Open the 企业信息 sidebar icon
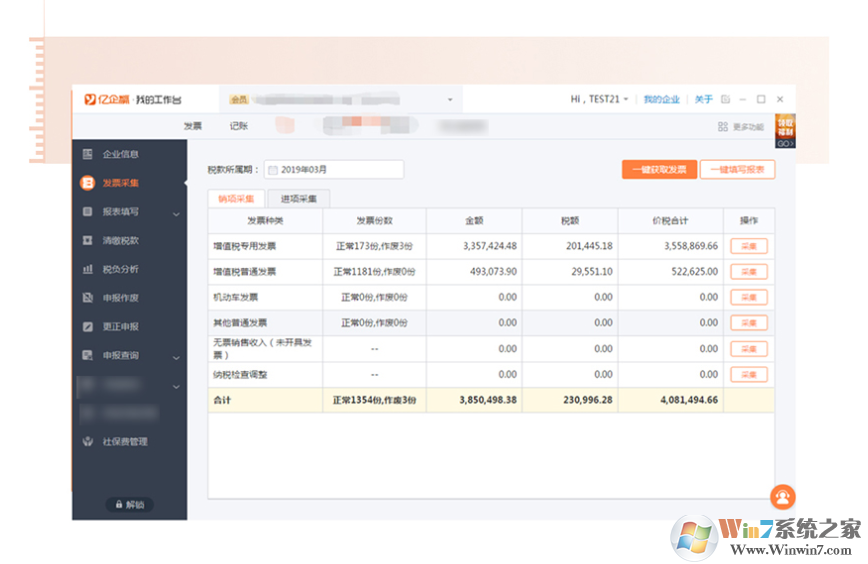868x564 pixels. pos(87,154)
